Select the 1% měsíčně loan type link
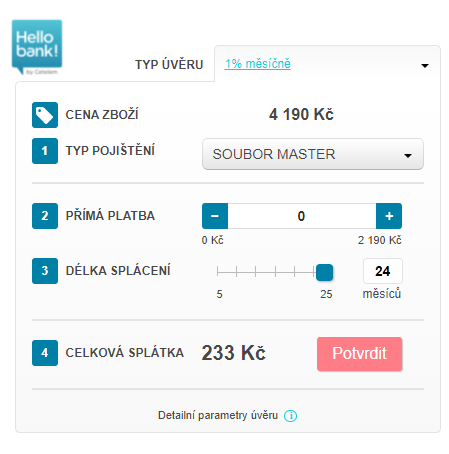The height and width of the screenshot is (454, 449). click(258, 64)
